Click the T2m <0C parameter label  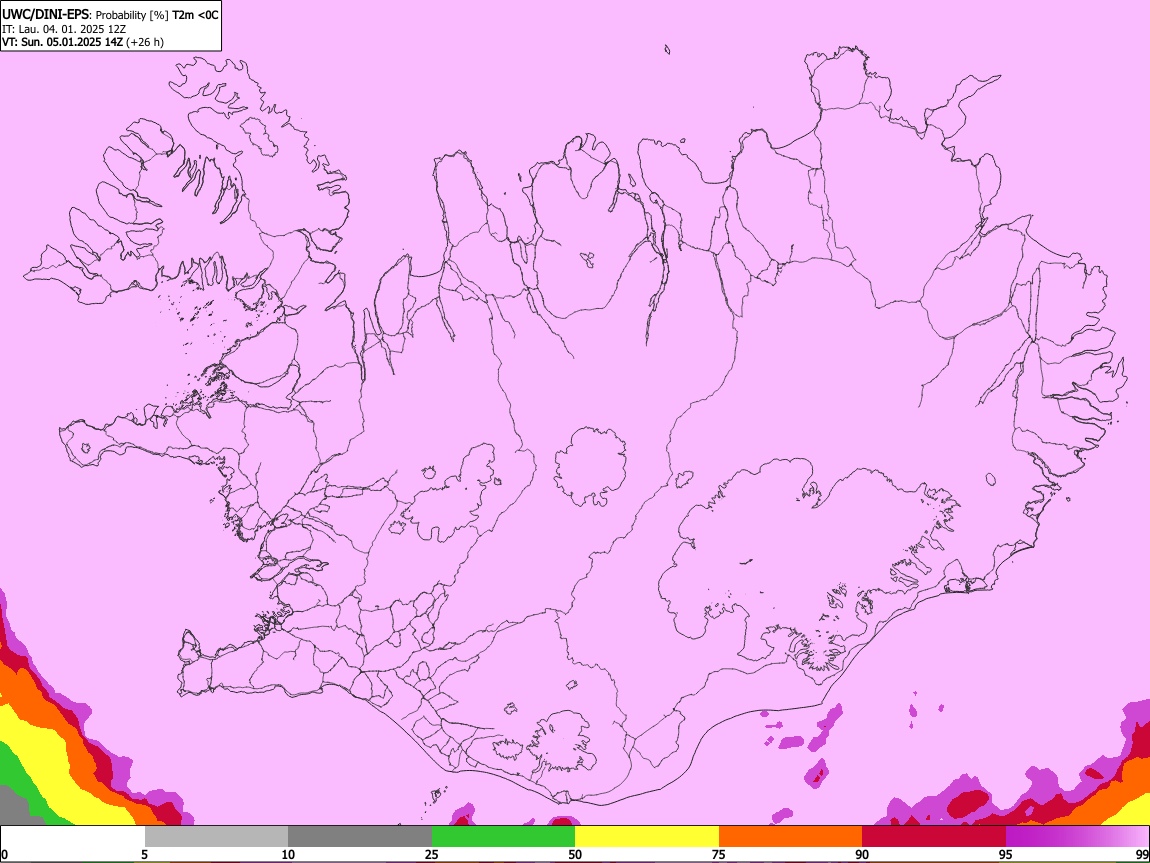[x=195, y=15]
